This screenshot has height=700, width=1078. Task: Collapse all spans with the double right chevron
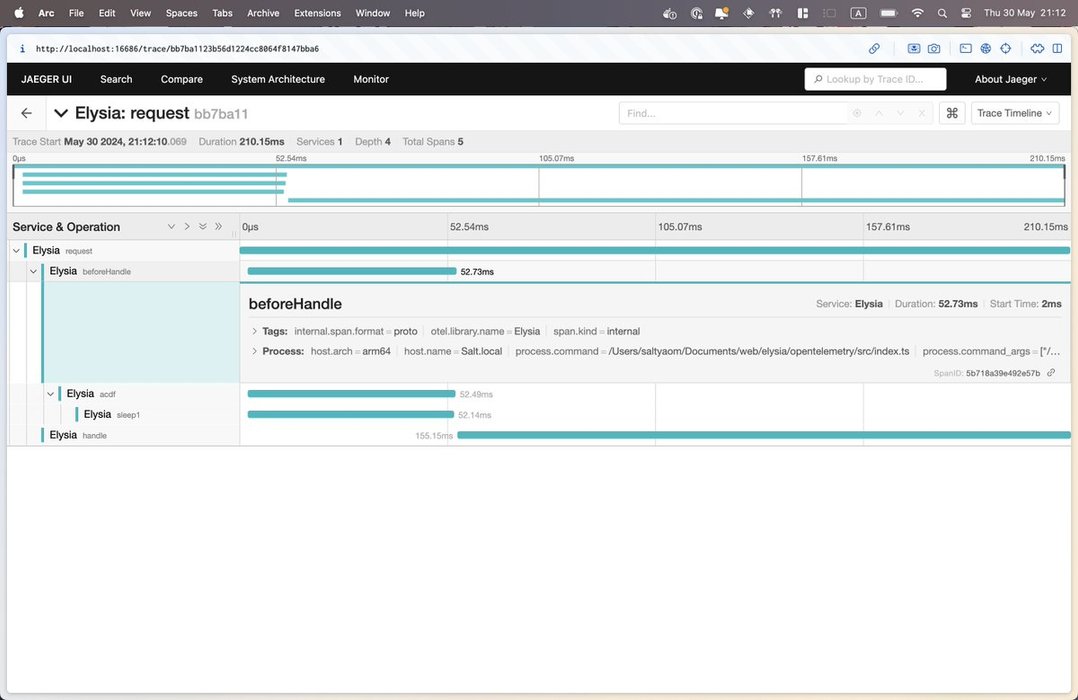[x=219, y=226]
